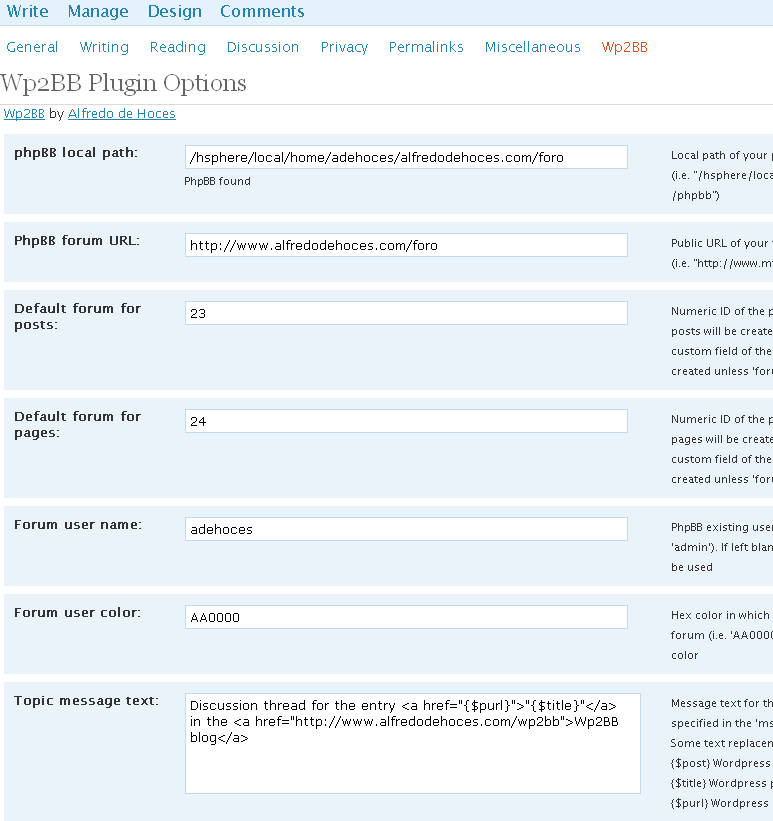Viewport: 773px width, 821px height.
Task: Click the 'PhpBB found' status text
Action: 217,181
